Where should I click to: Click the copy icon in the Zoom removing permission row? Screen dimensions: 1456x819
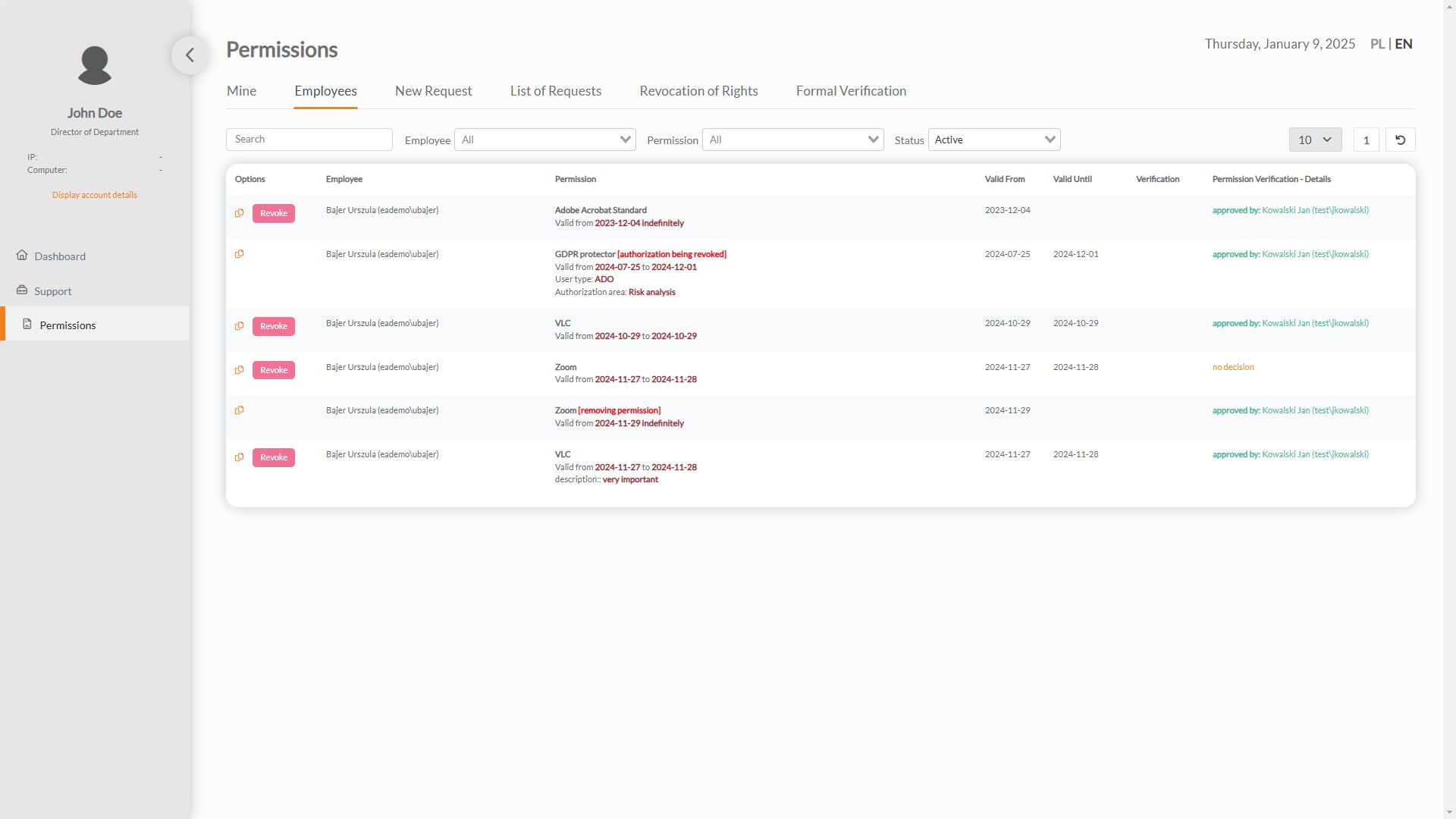[239, 410]
